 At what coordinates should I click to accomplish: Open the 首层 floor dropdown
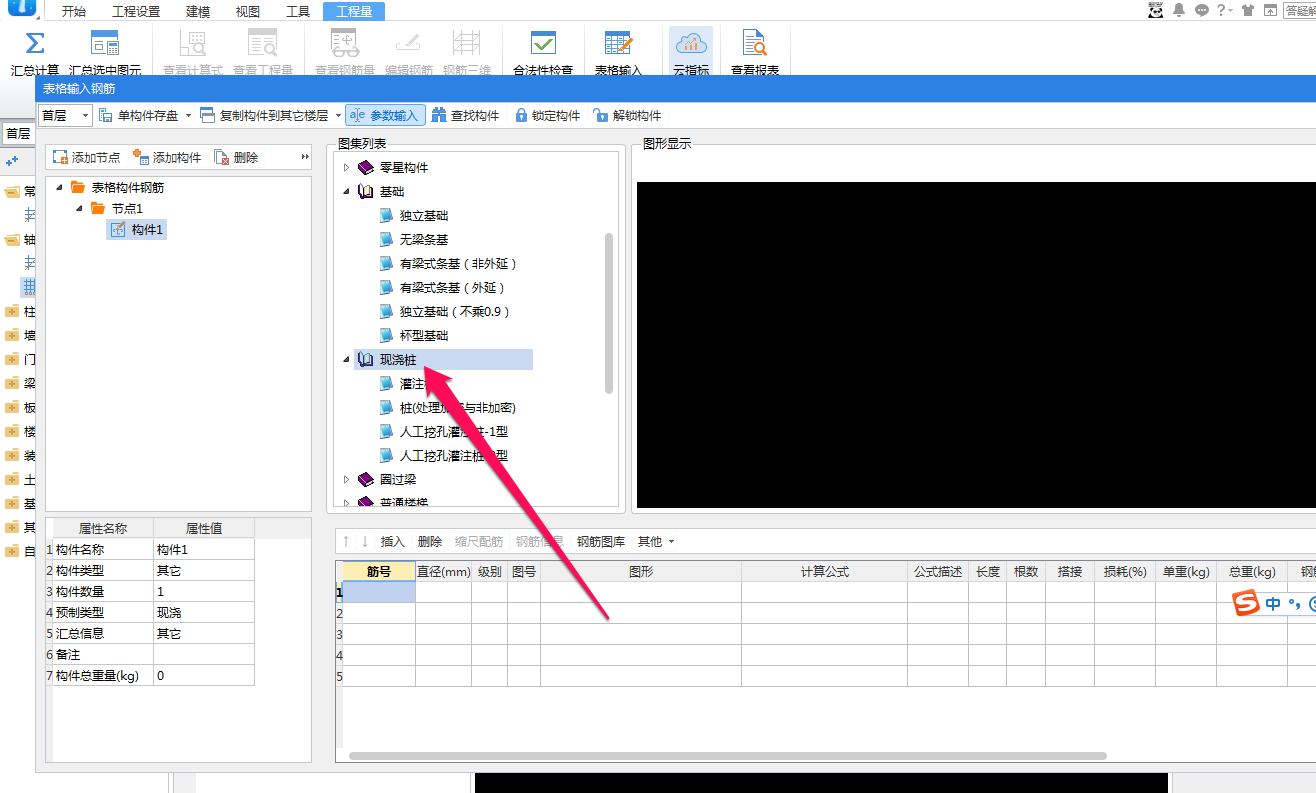point(65,116)
